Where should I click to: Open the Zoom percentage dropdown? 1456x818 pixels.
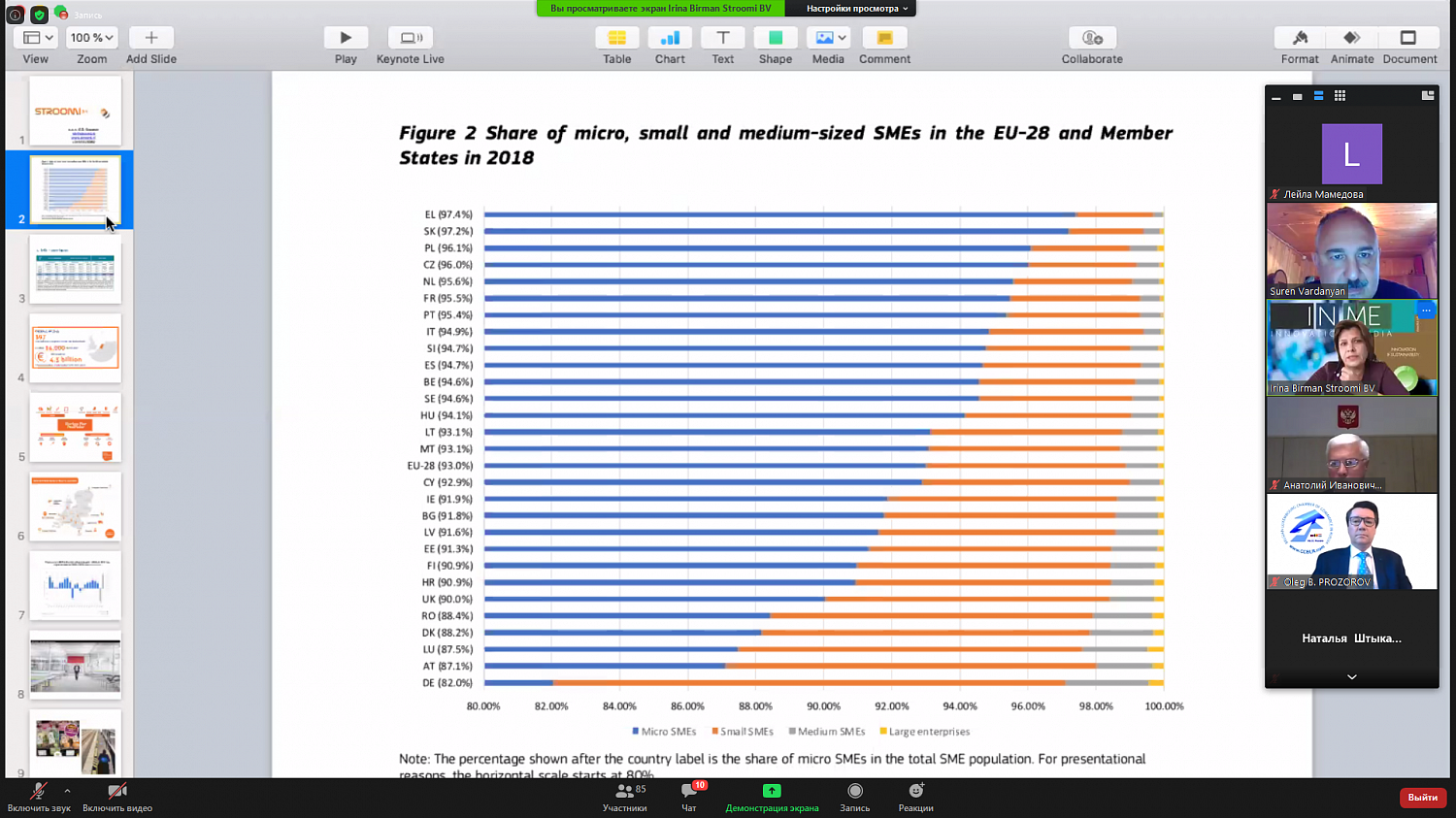coord(91,38)
